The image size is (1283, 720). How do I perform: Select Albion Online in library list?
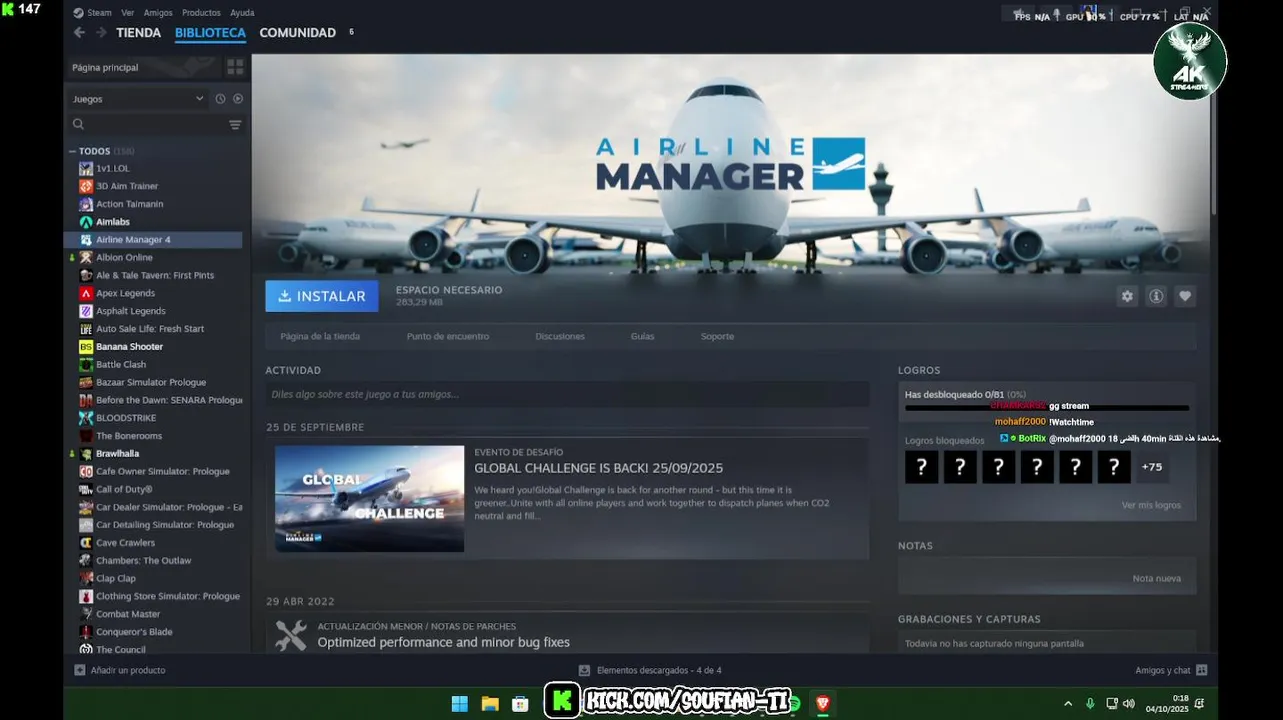(124, 257)
